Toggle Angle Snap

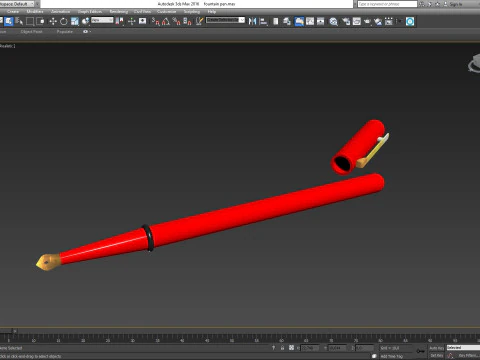point(166,22)
